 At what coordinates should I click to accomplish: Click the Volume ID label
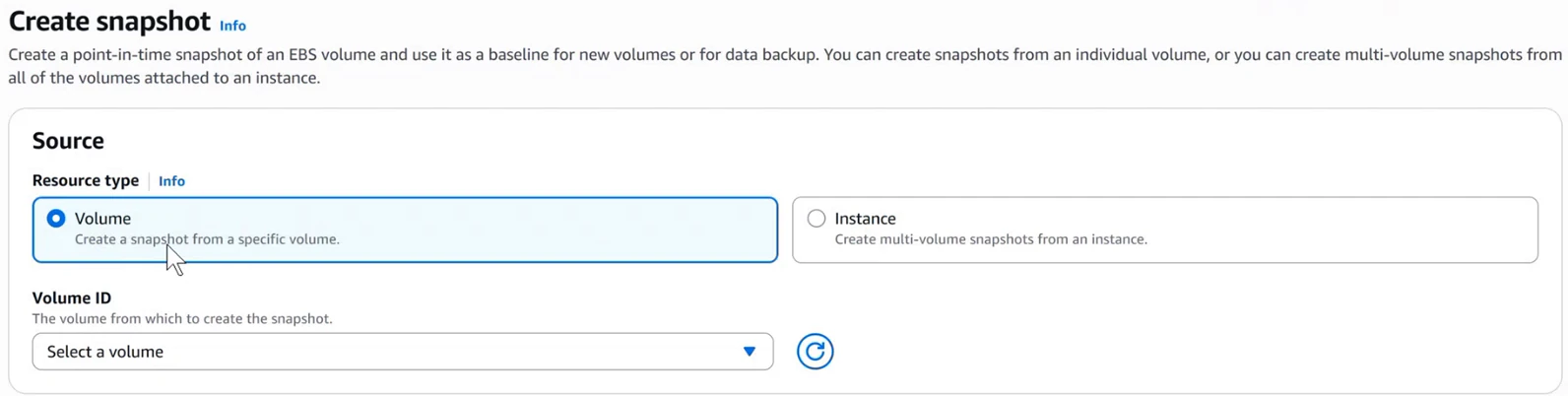pyautogui.click(x=72, y=297)
